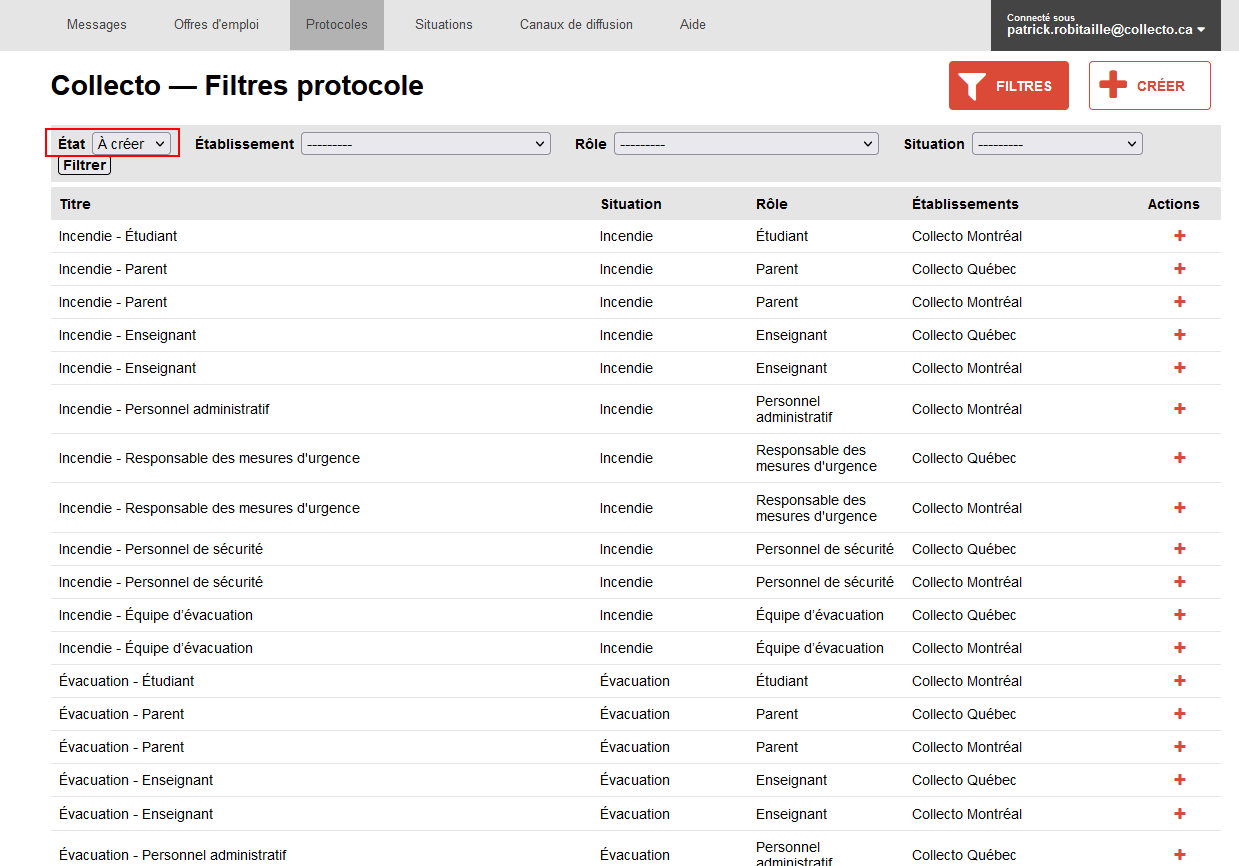
Task: Click the Étudiant role cell in Incendie - Étudiant row
Action: pos(782,236)
